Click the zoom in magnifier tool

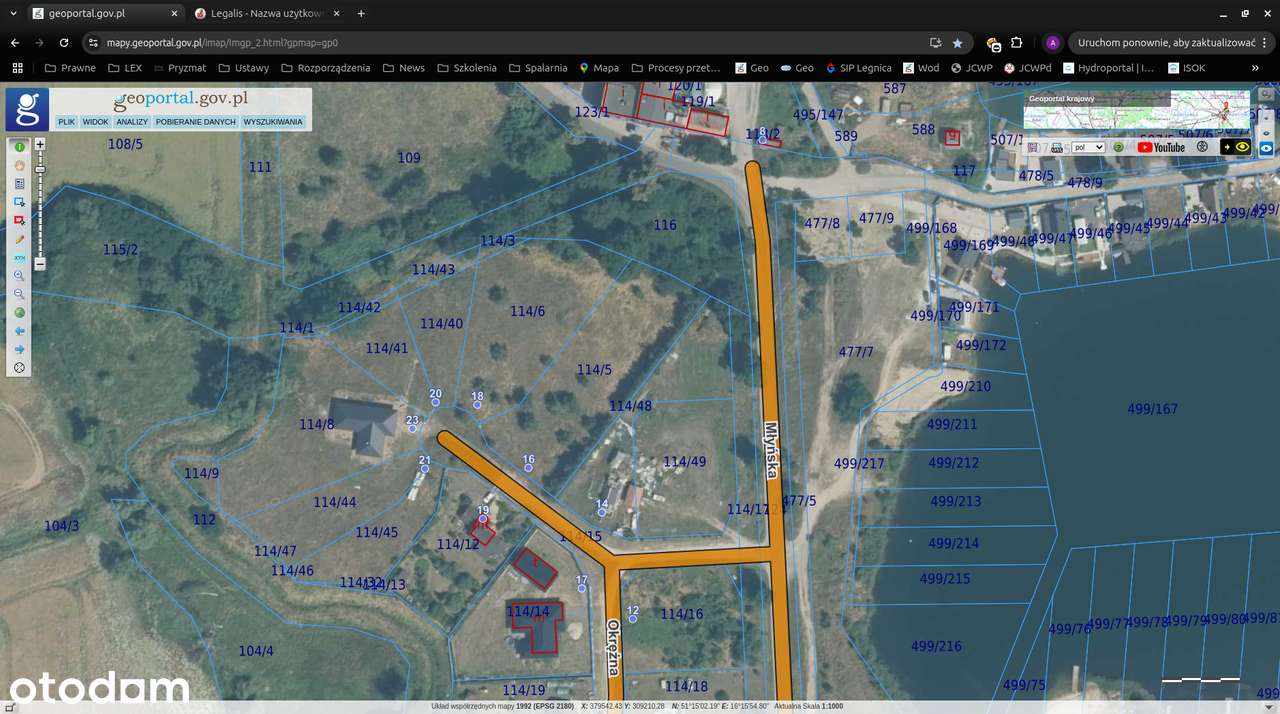tap(19, 275)
